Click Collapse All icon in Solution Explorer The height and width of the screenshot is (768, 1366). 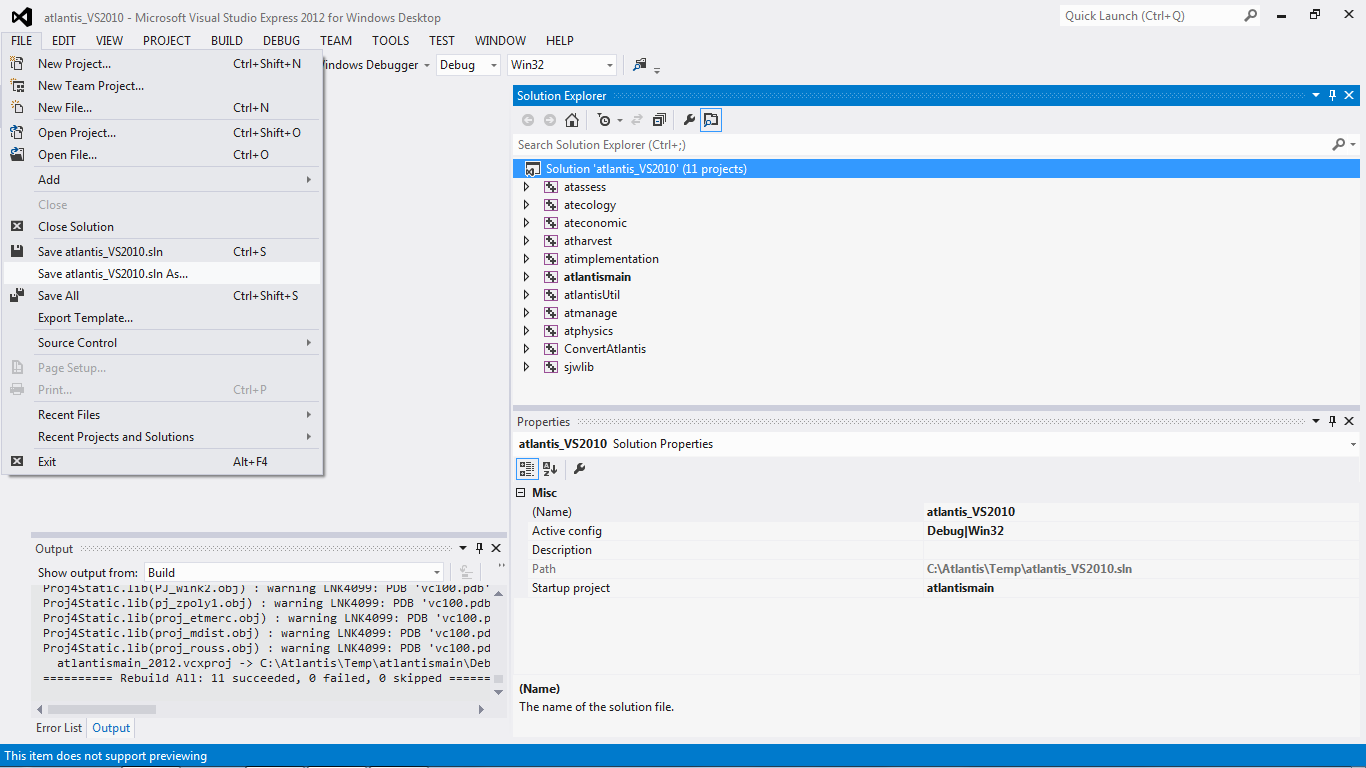(659, 120)
